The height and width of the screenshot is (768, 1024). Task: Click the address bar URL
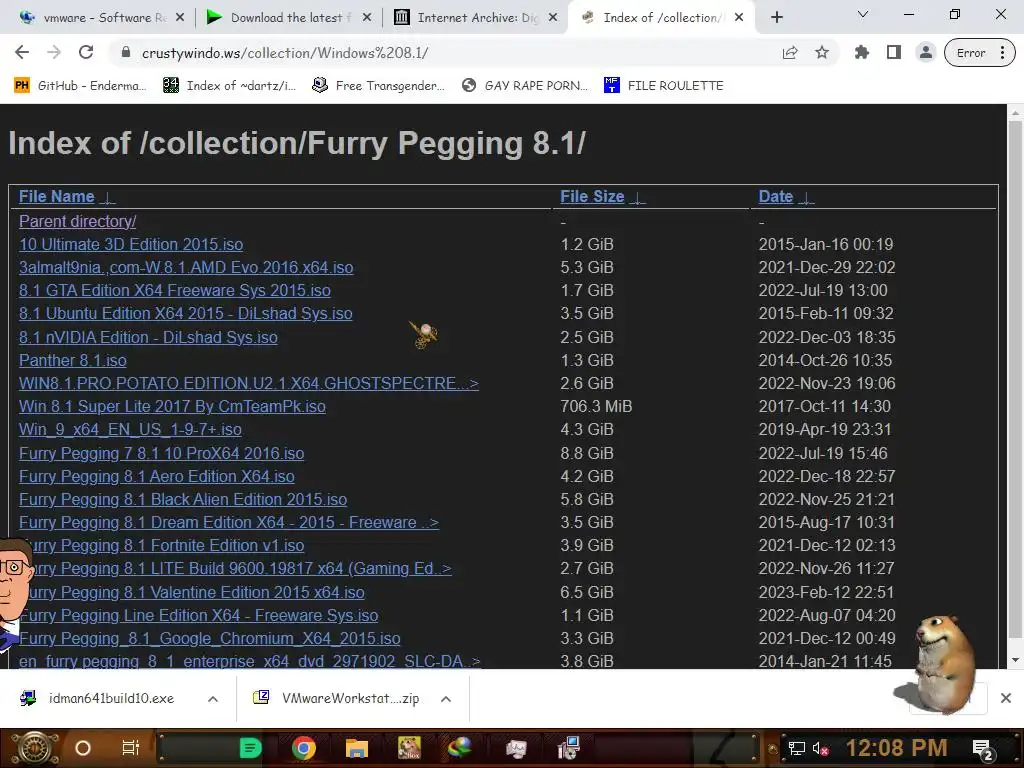click(285, 53)
